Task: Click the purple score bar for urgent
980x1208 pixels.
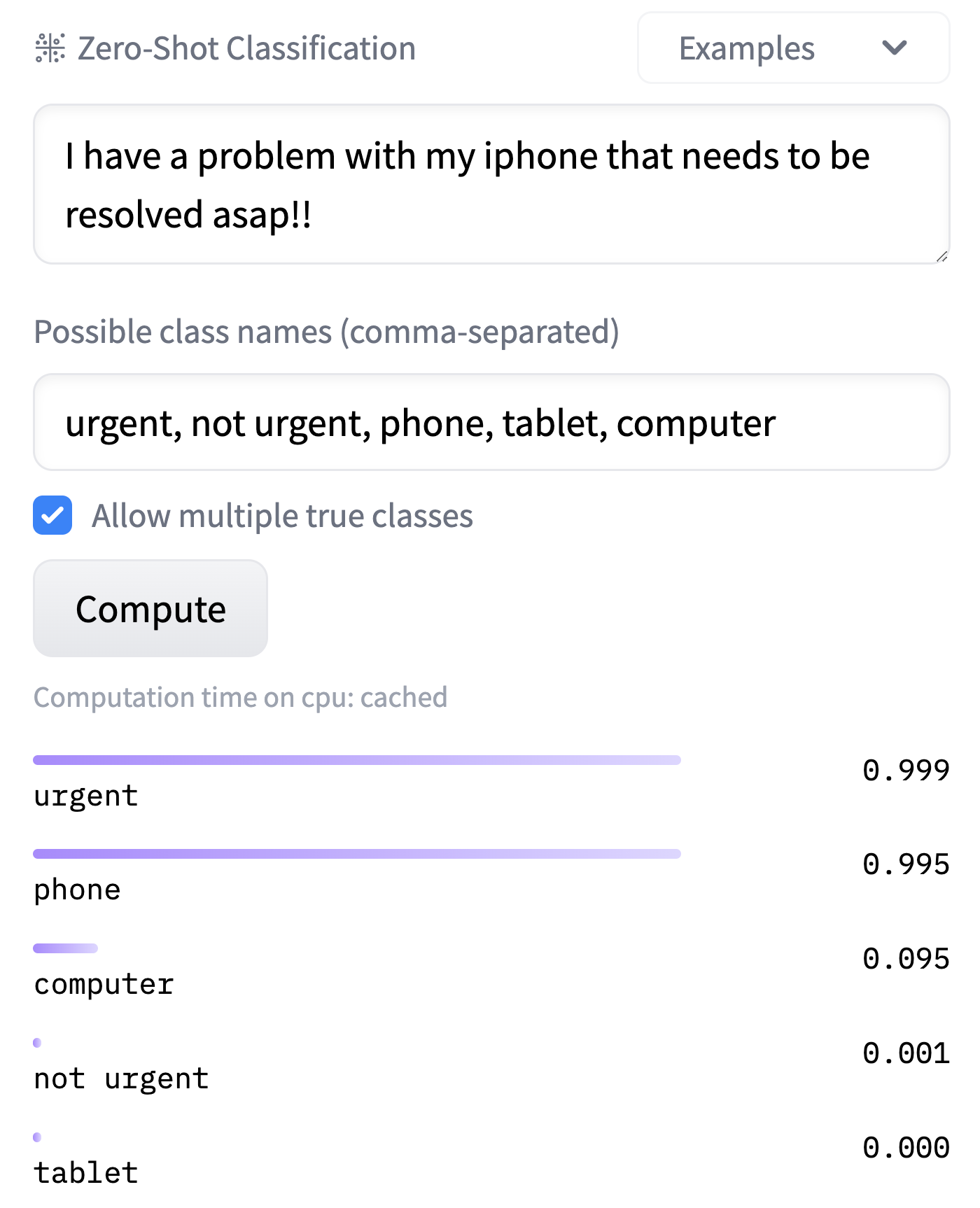Action: tap(356, 760)
